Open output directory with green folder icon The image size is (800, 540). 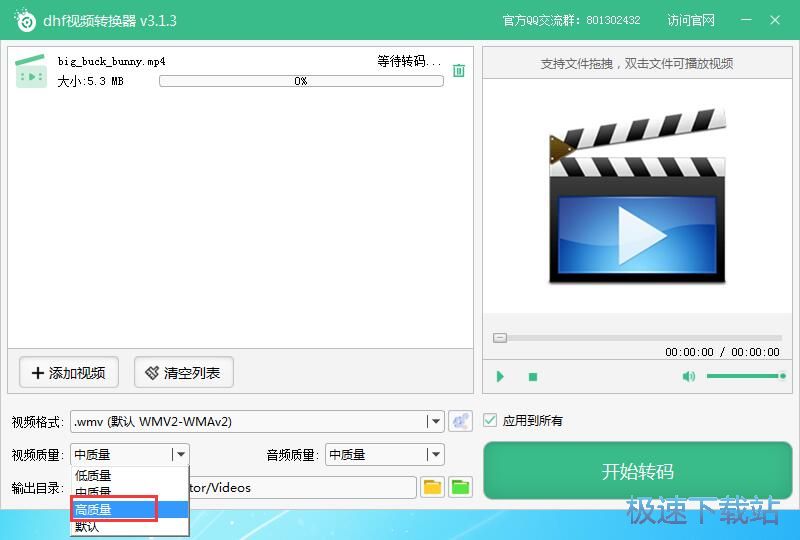(x=460, y=487)
